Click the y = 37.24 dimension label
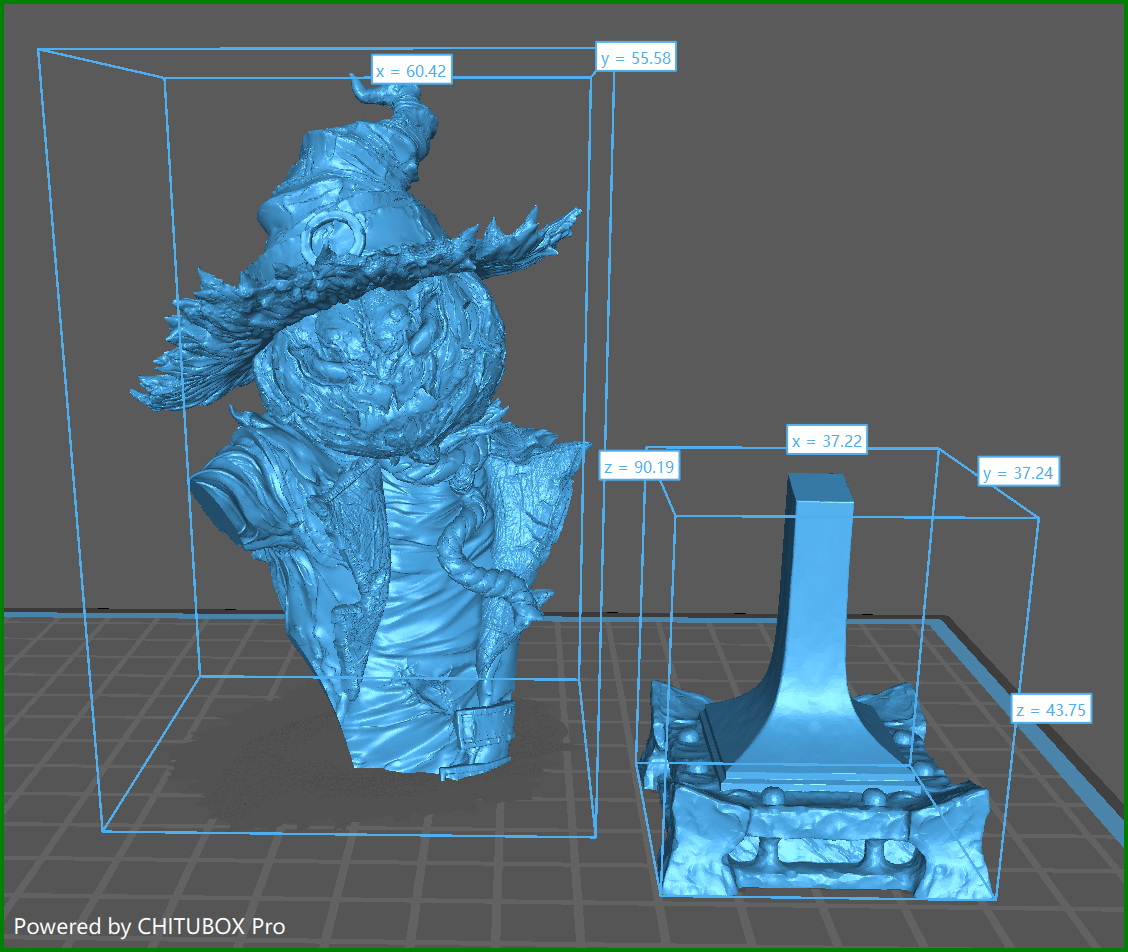This screenshot has height=952, width=1128. click(x=1020, y=473)
